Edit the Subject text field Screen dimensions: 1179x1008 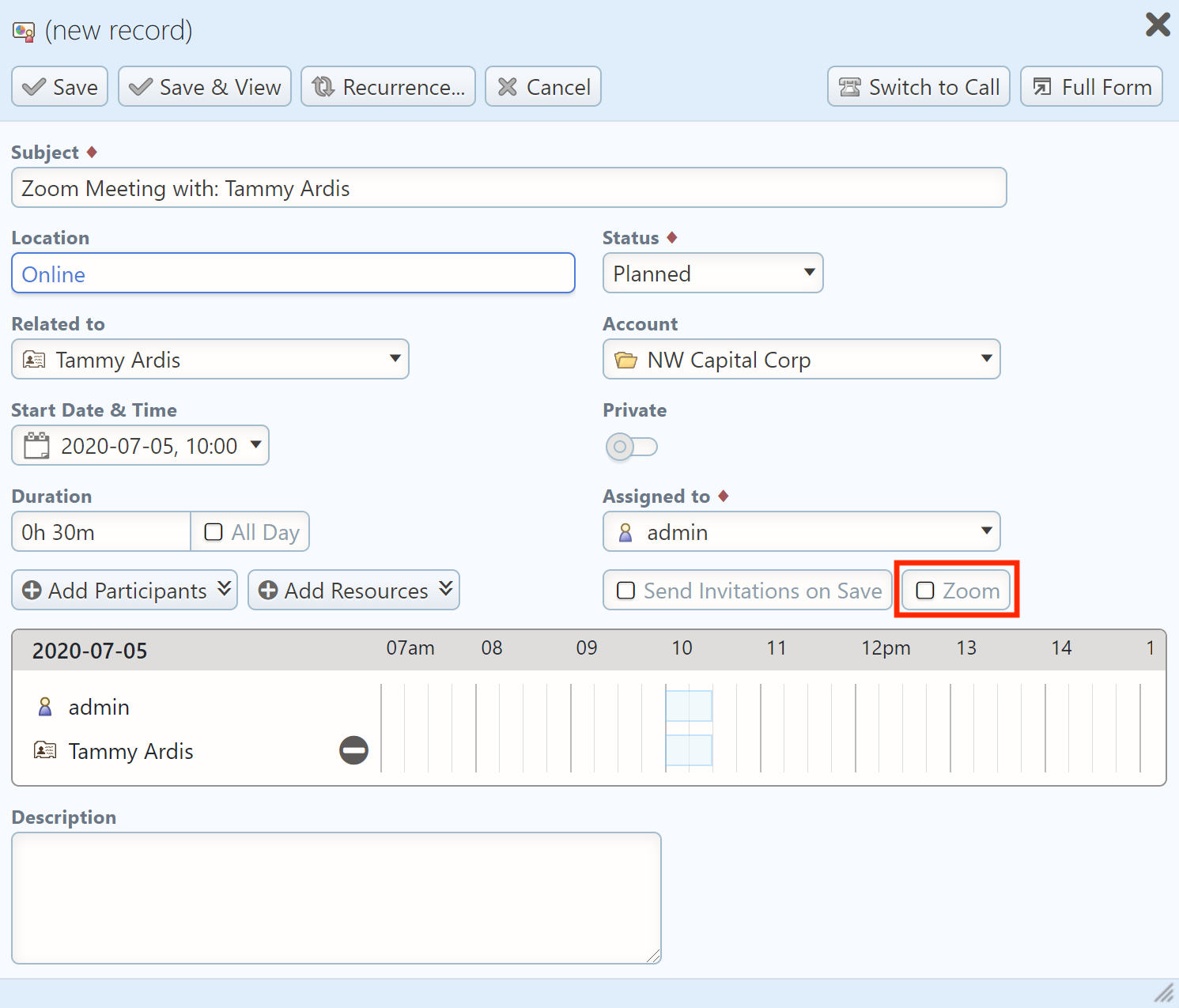[509, 187]
